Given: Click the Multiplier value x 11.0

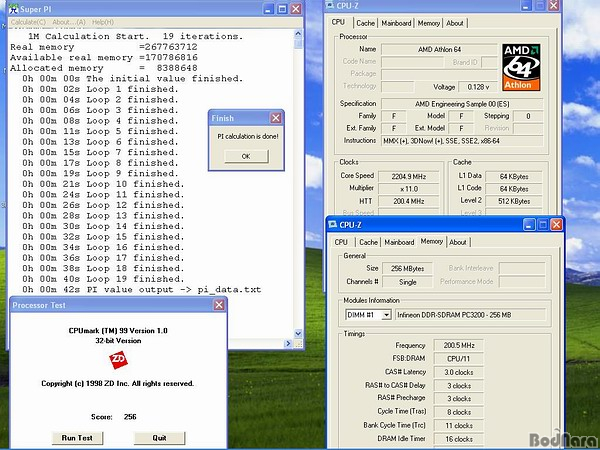Looking at the screenshot, I should point(409,189).
